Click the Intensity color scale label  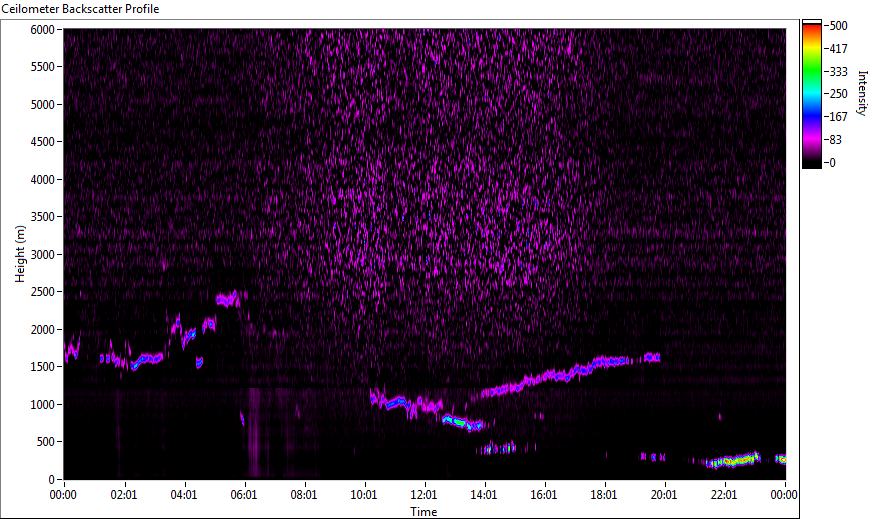pos(863,92)
